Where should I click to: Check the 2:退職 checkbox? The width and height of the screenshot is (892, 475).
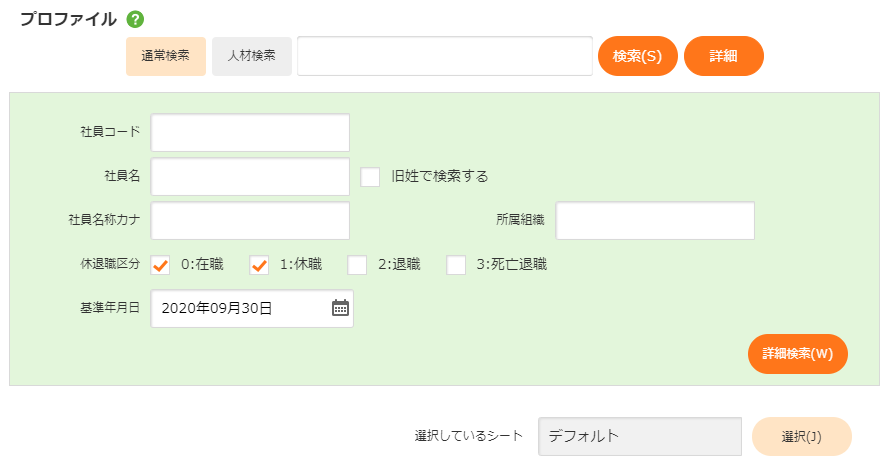(357, 265)
